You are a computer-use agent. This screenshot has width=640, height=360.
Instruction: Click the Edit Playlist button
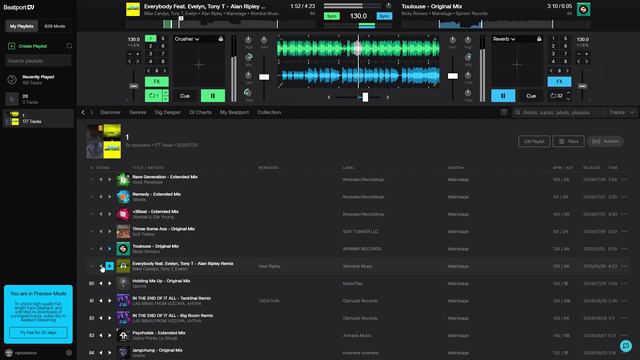[534, 141]
